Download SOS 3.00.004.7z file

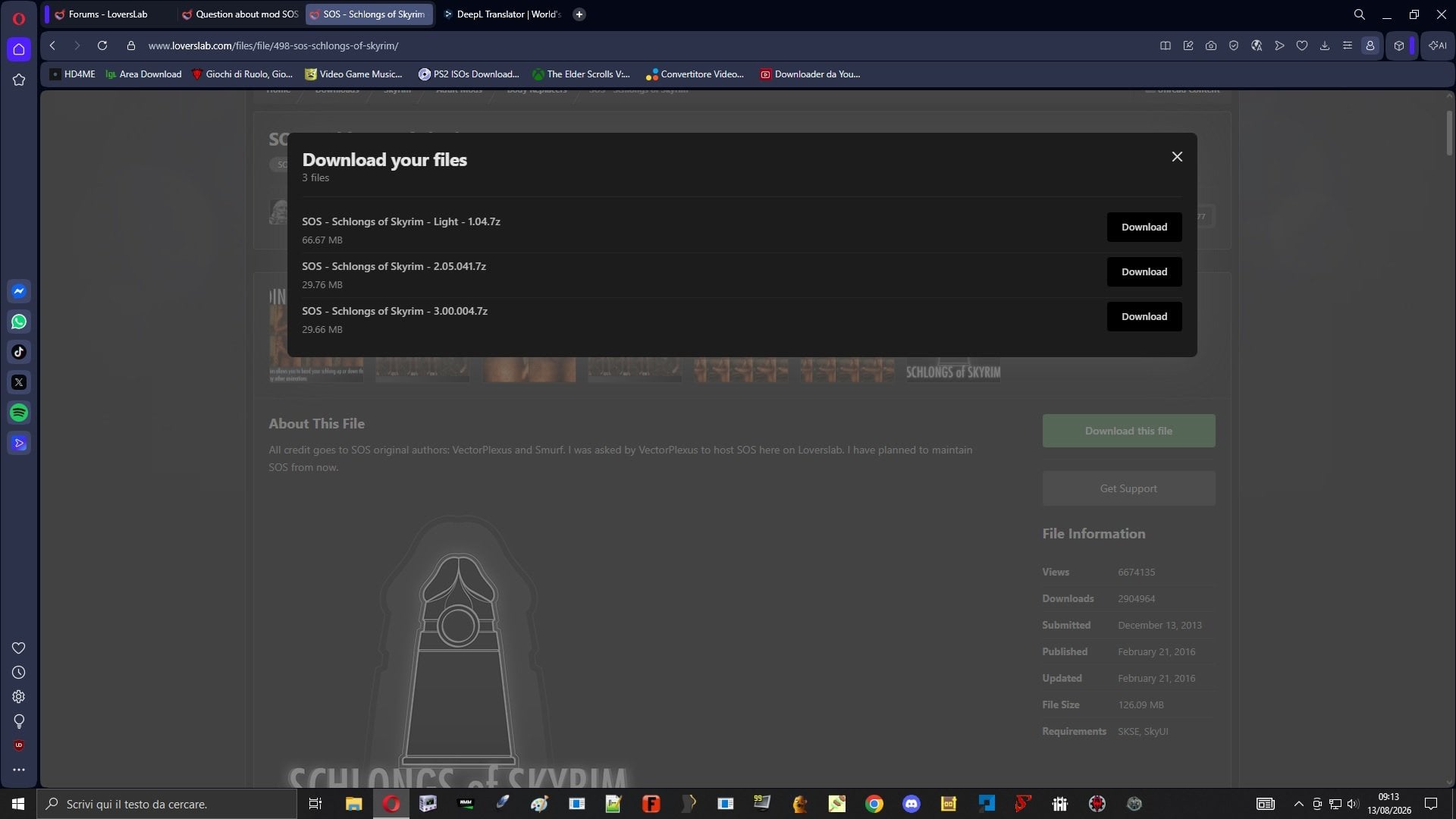[1144, 316]
